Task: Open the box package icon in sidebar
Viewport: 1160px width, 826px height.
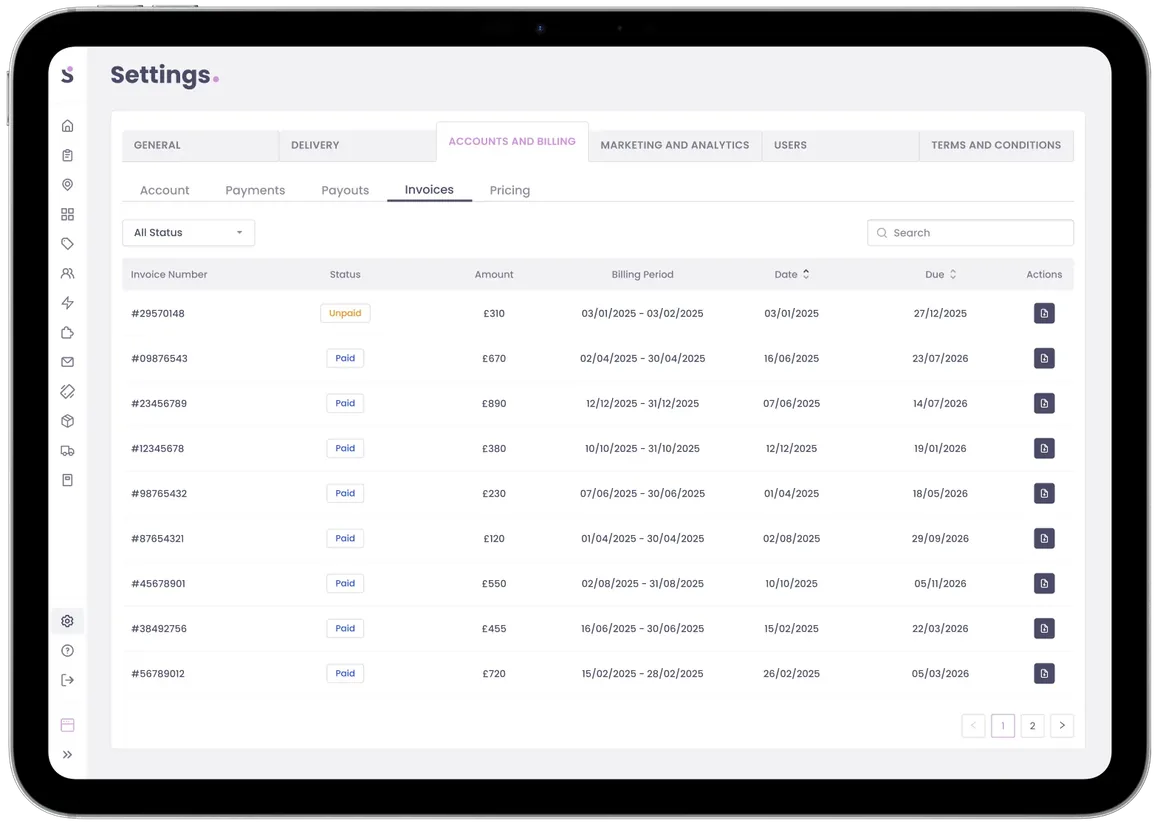Action: pyautogui.click(x=67, y=422)
